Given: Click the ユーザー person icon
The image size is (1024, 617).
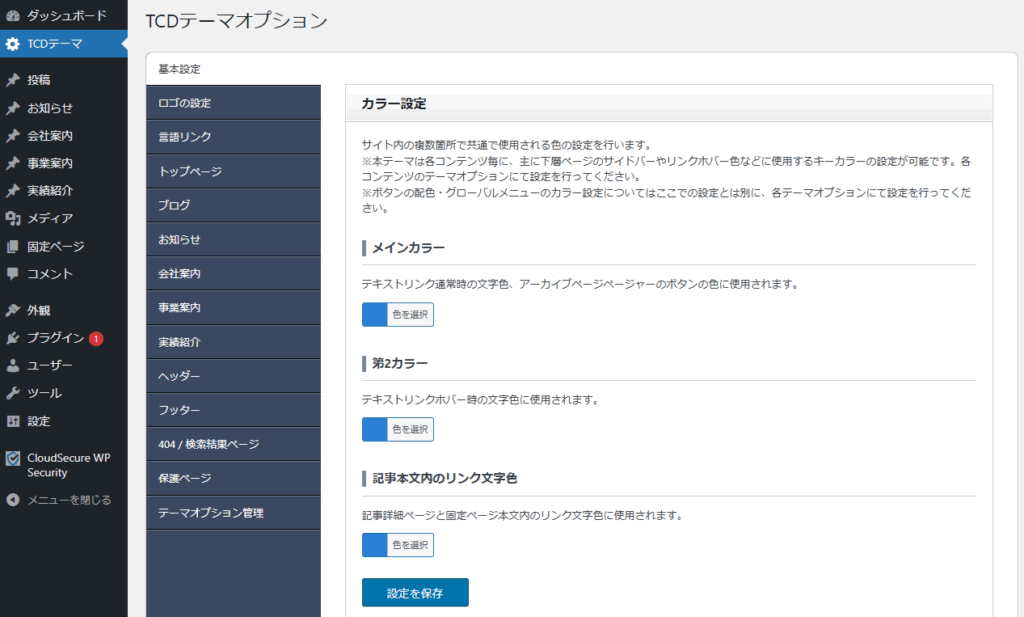Looking at the screenshot, I should tap(13, 366).
